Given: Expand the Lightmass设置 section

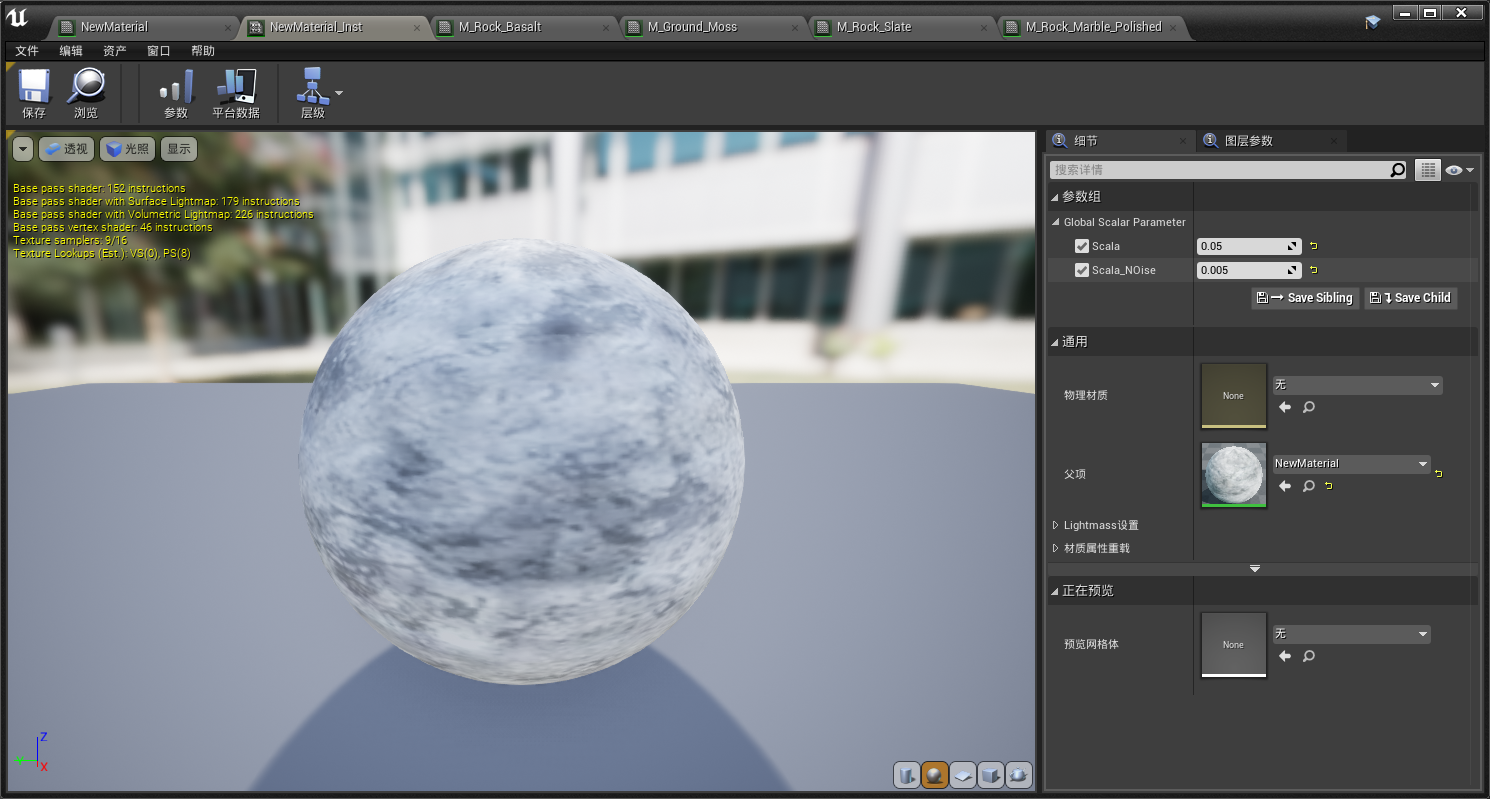Looking at the screenshot, I should click(x=1056, y=525).
